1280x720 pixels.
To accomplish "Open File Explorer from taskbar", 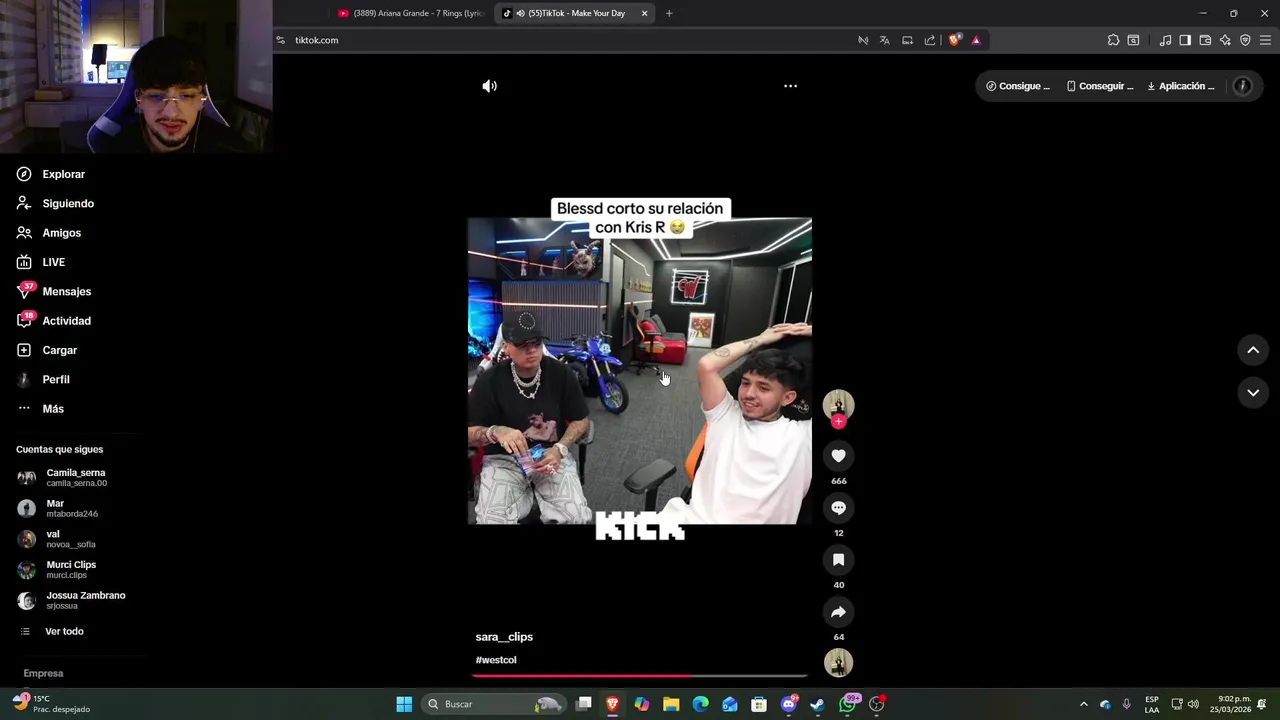I will (671, 704).
